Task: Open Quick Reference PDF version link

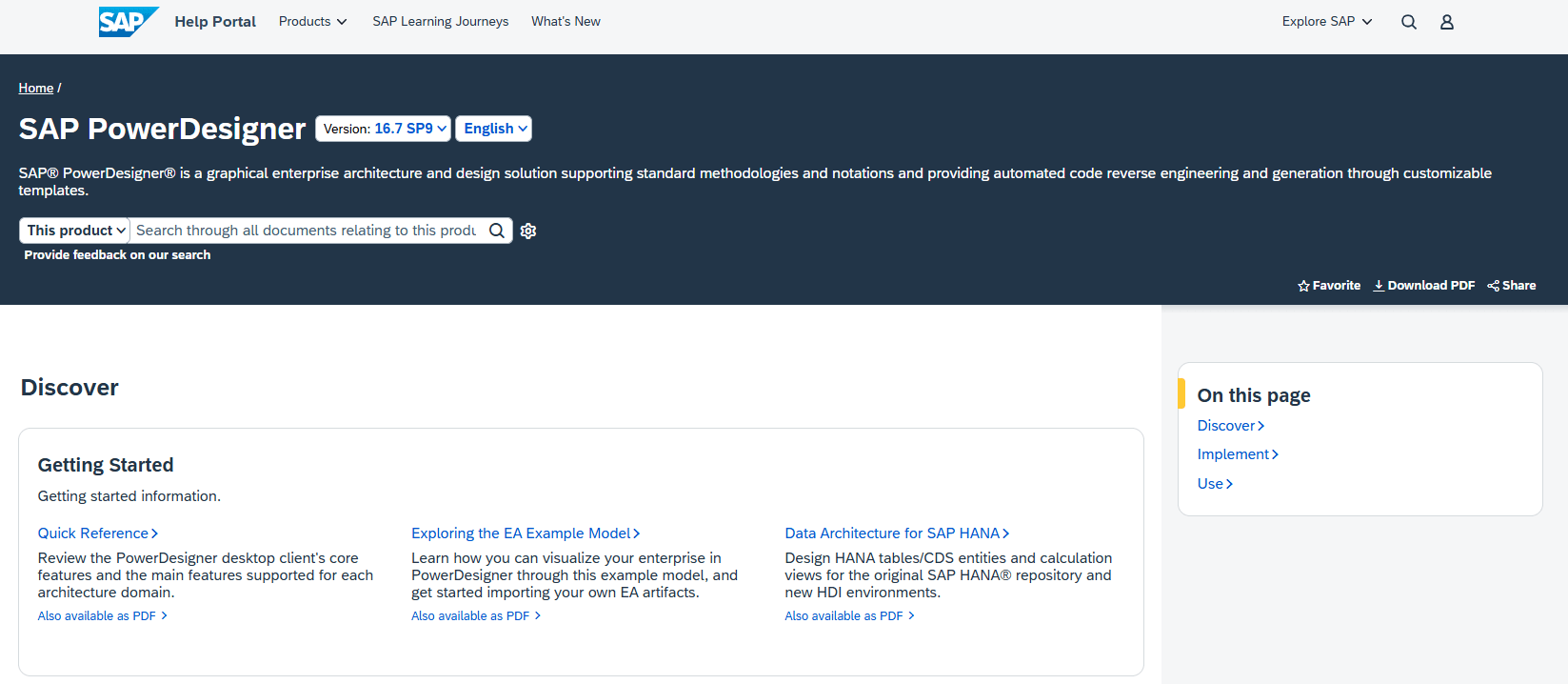Action: [102, 616]
